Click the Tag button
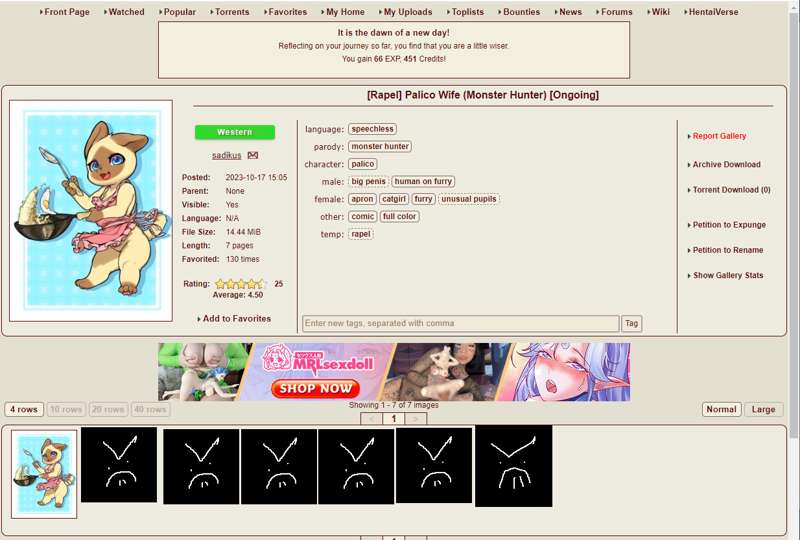Screen dimensions: 800x540 click(631, 323)
